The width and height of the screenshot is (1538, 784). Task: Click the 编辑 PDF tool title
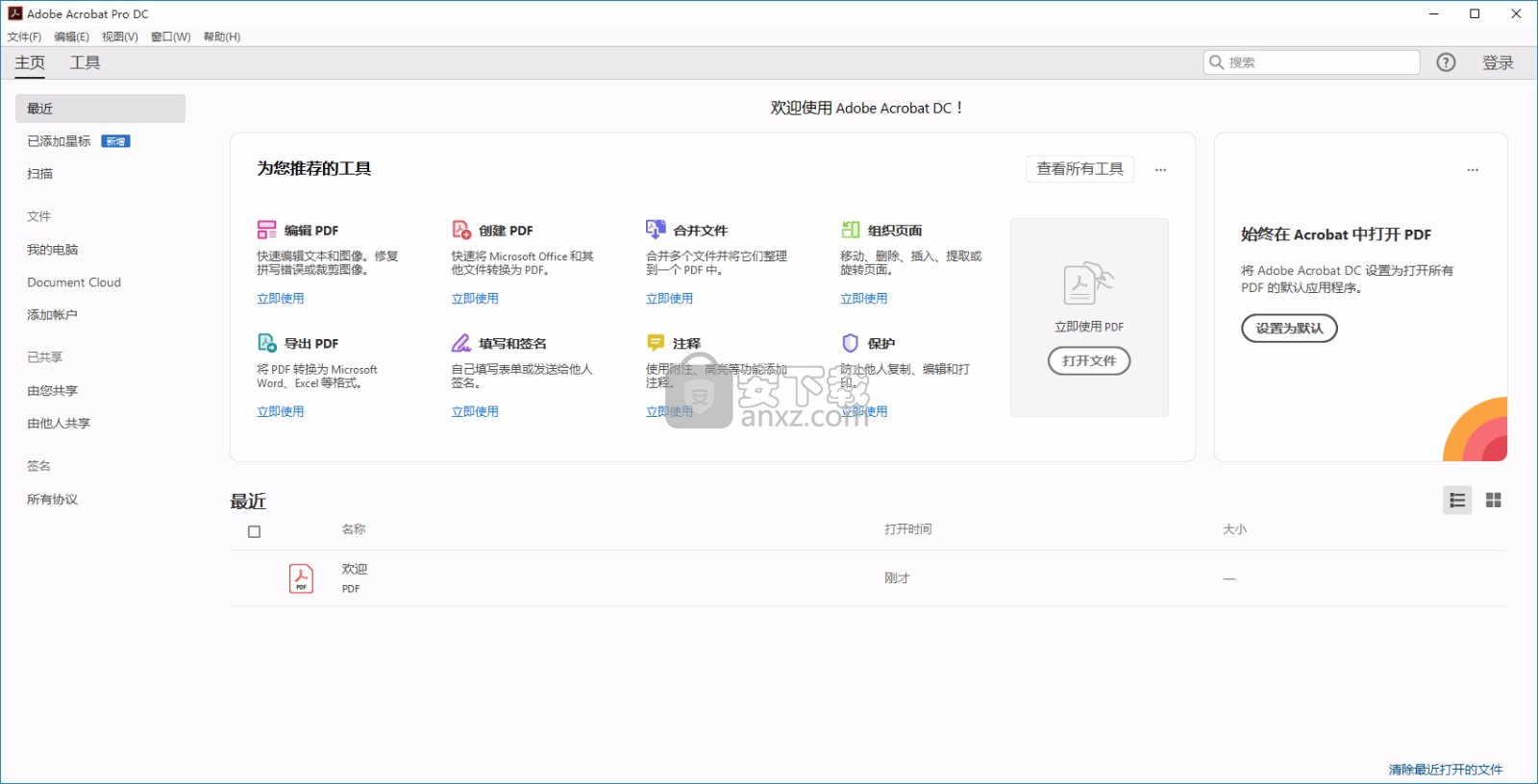point(311,231)
